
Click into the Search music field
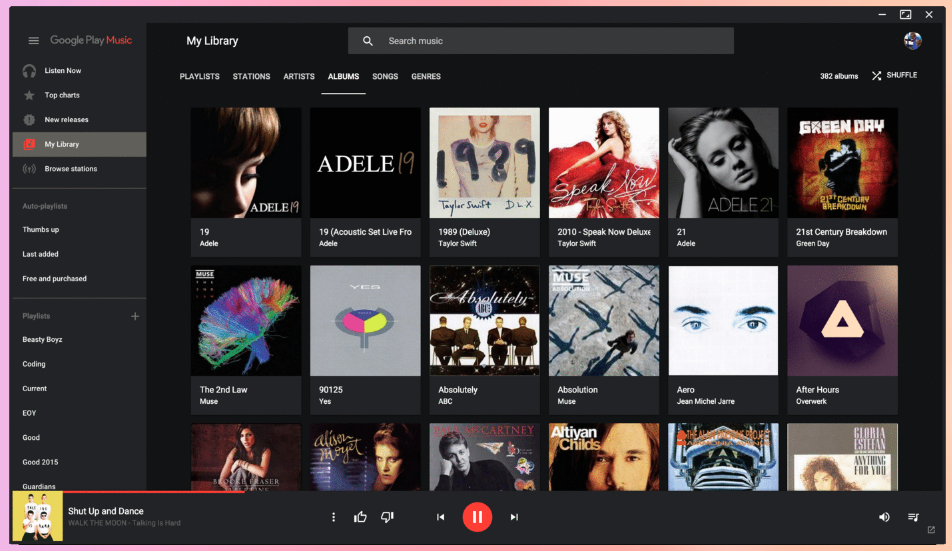pyautogui.click(x=541, y=41)
